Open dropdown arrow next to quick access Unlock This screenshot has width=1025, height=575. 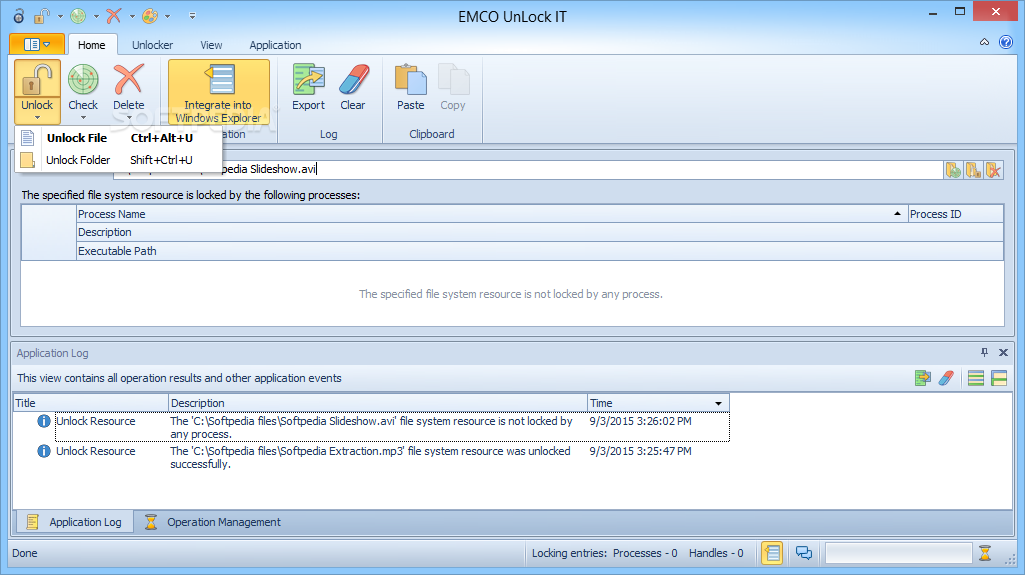[x=60, y=16]
